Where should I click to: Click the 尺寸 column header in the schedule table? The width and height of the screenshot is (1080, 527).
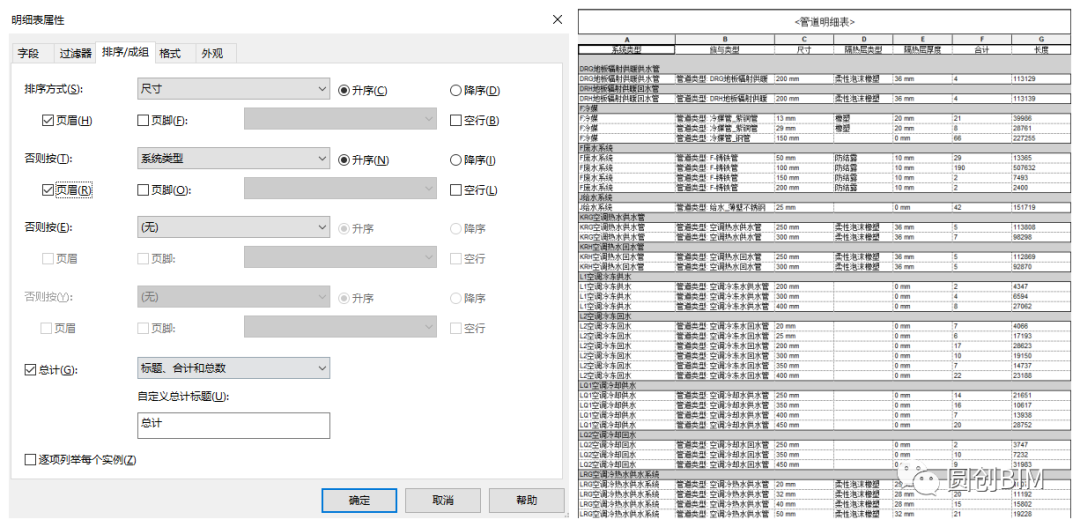[804, 50]
